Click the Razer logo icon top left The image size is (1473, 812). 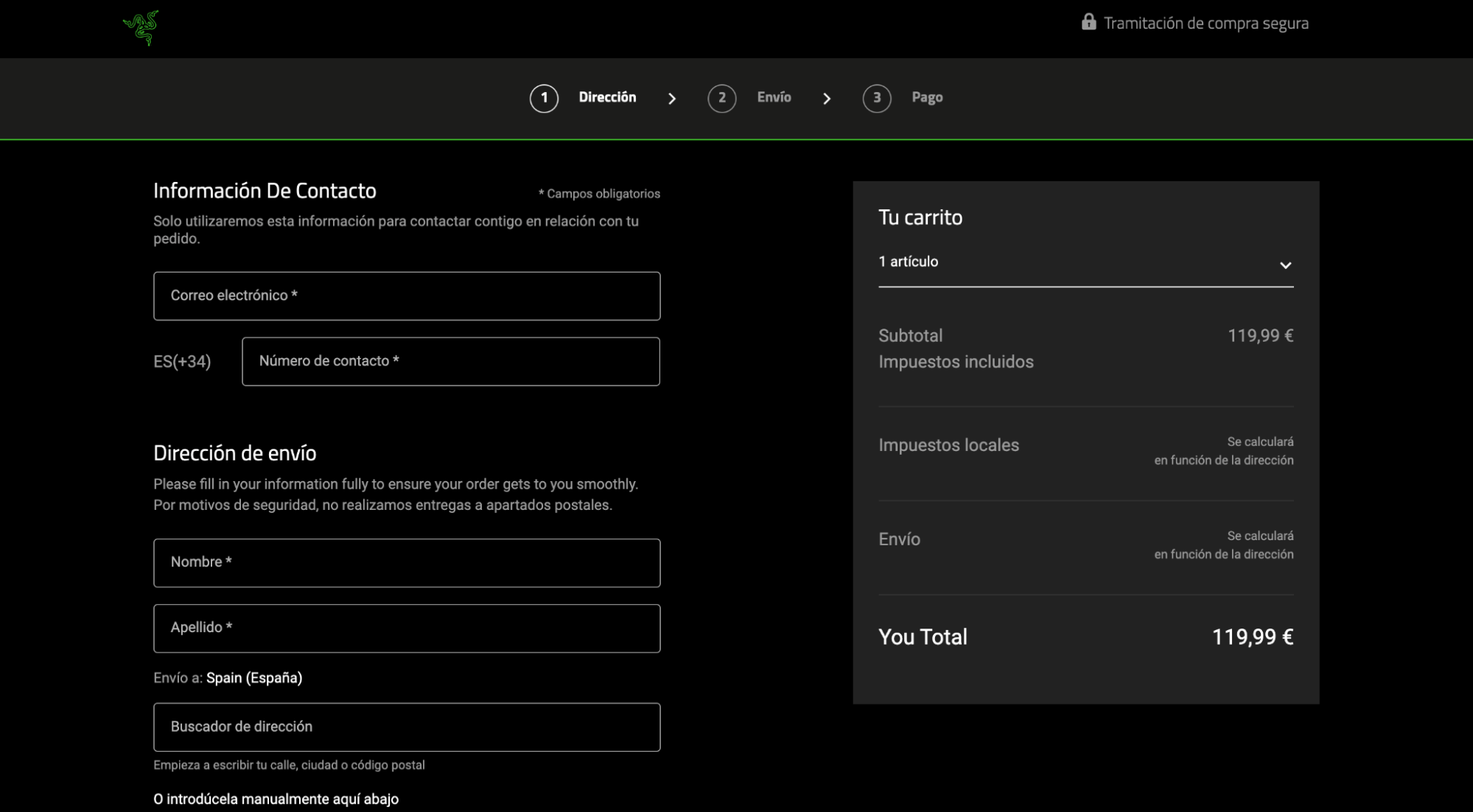[141, 27]
